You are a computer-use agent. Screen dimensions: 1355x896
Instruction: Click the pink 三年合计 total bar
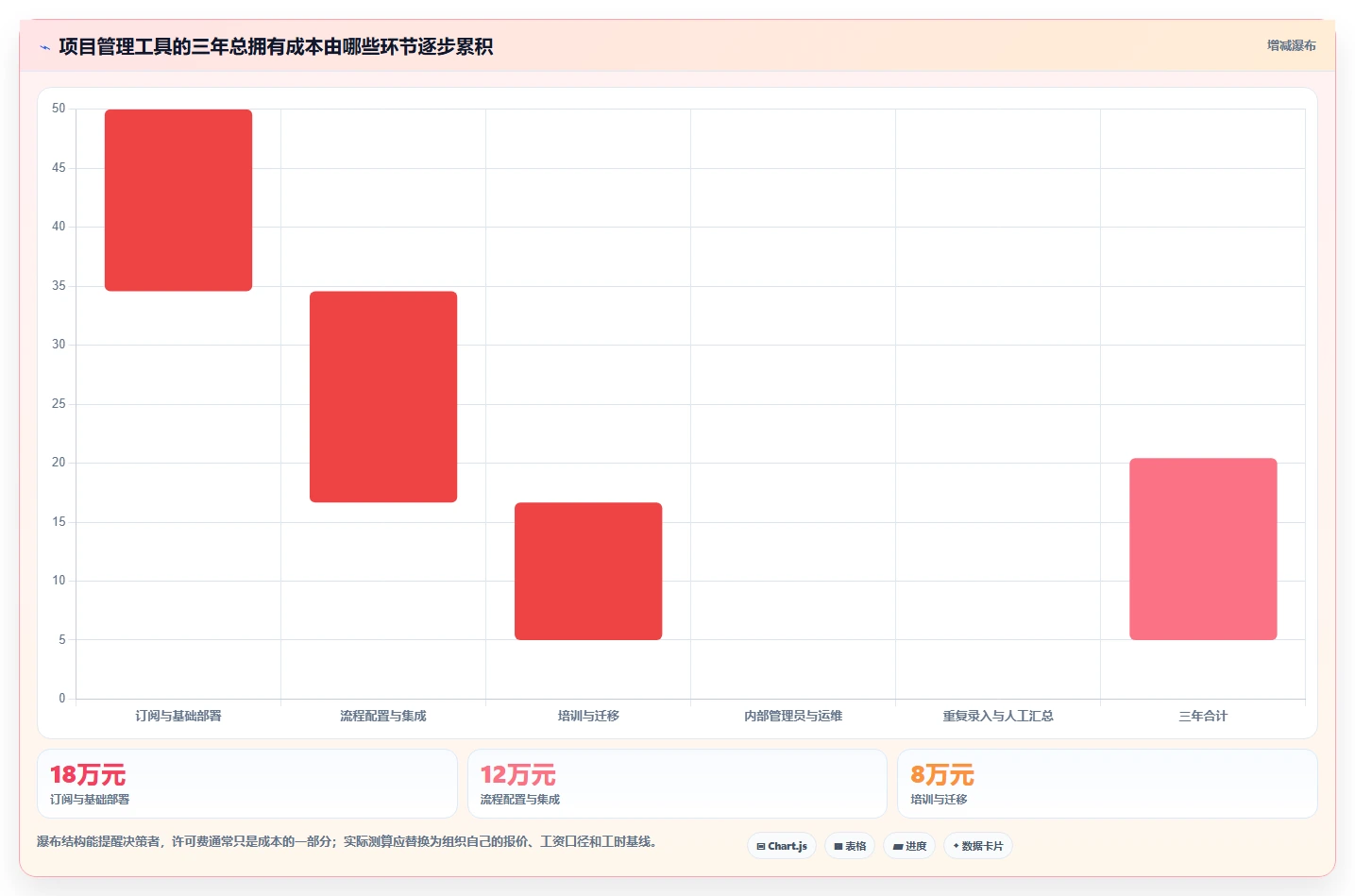coord(1203,549)
